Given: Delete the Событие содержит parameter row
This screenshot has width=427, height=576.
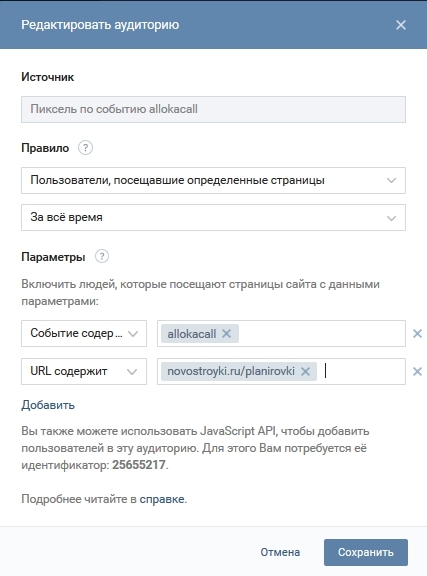Looking at the screenshot, I should 417,334.
